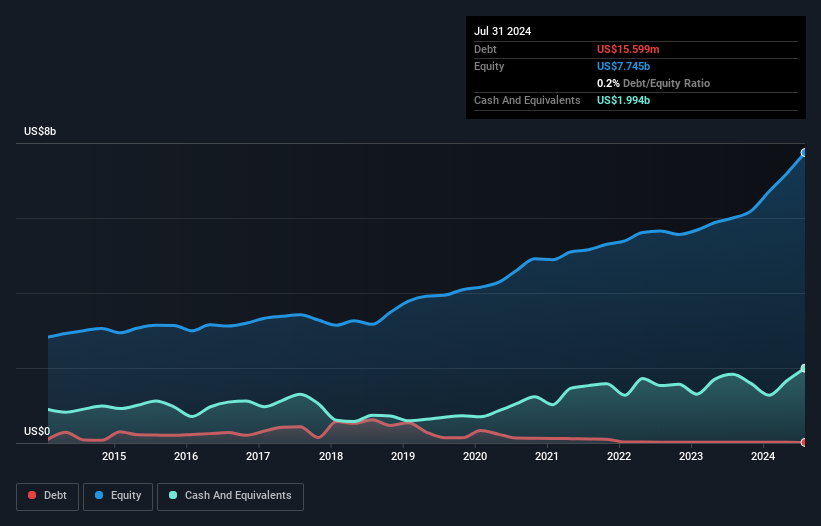Click the US$15.599m debt value

628,49
